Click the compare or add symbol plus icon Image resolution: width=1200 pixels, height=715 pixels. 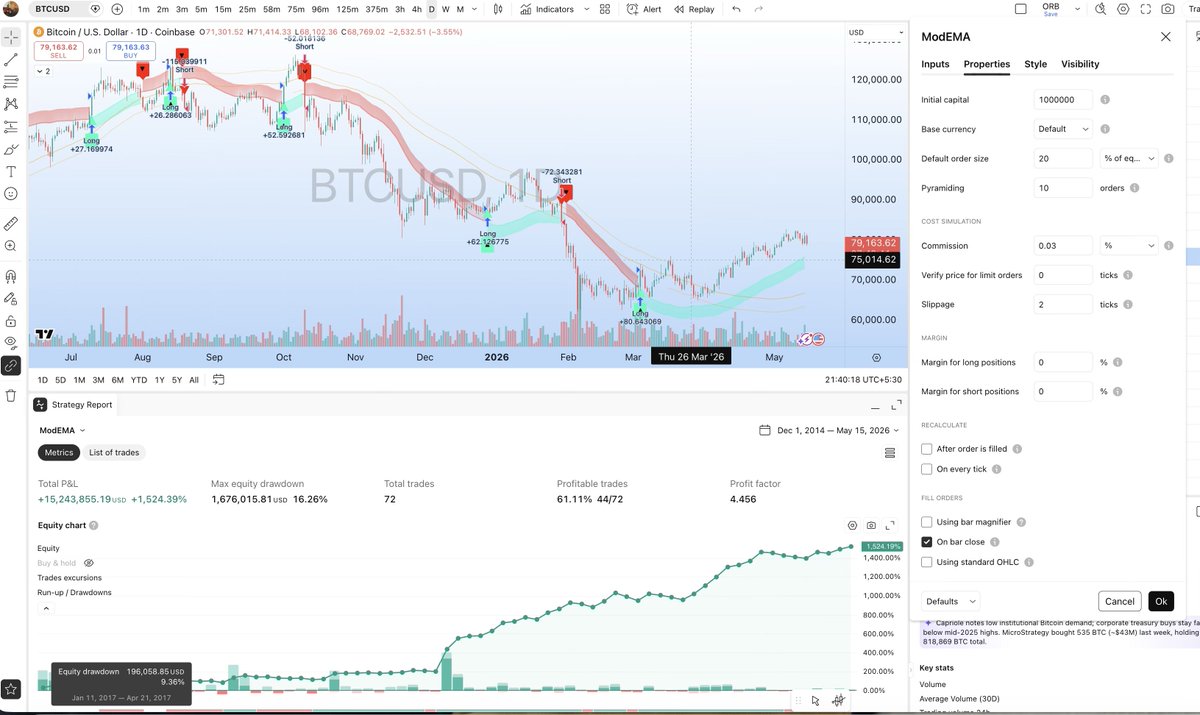[x=117, y=9]
